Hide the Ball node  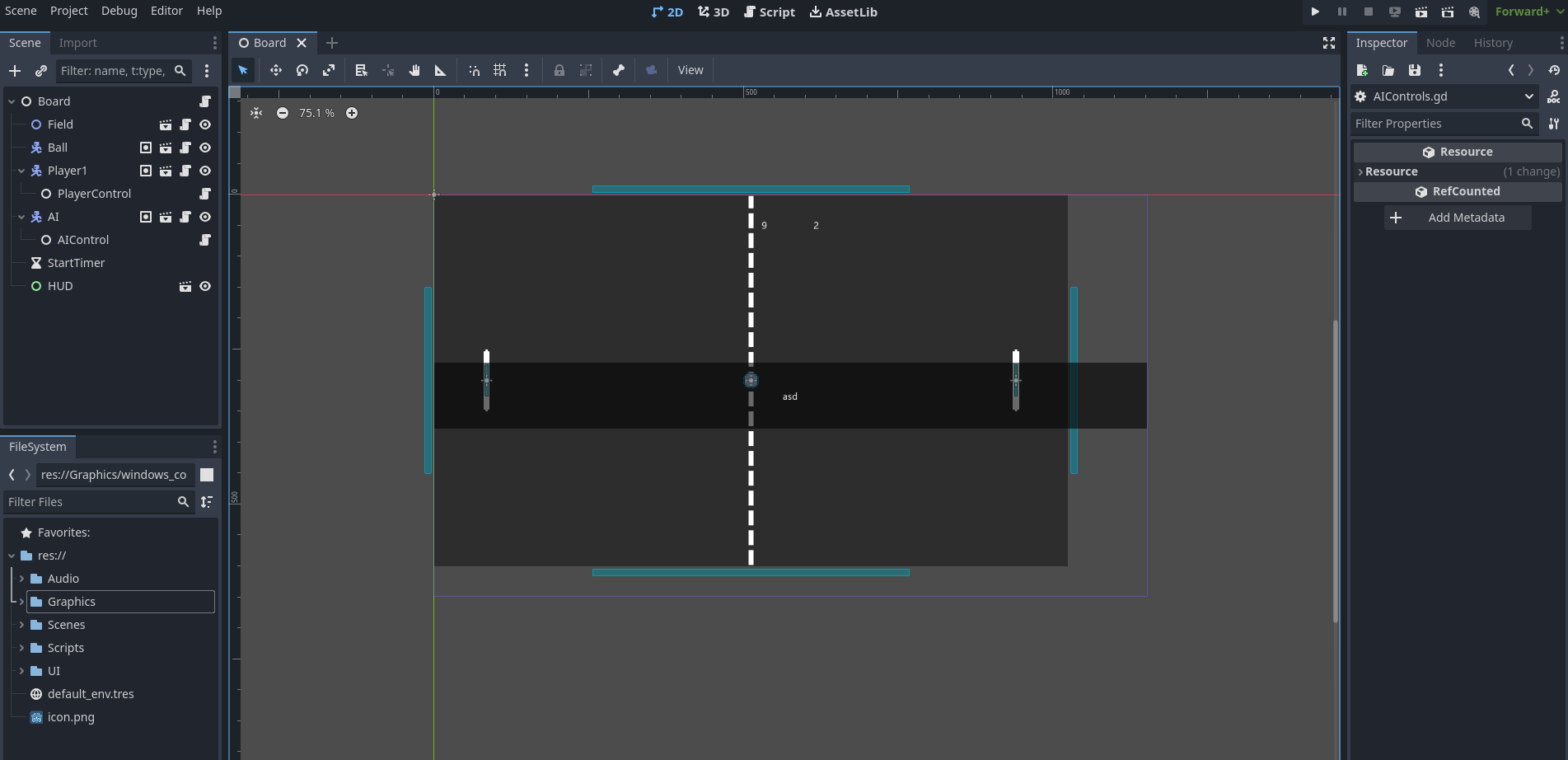[205, 148]
